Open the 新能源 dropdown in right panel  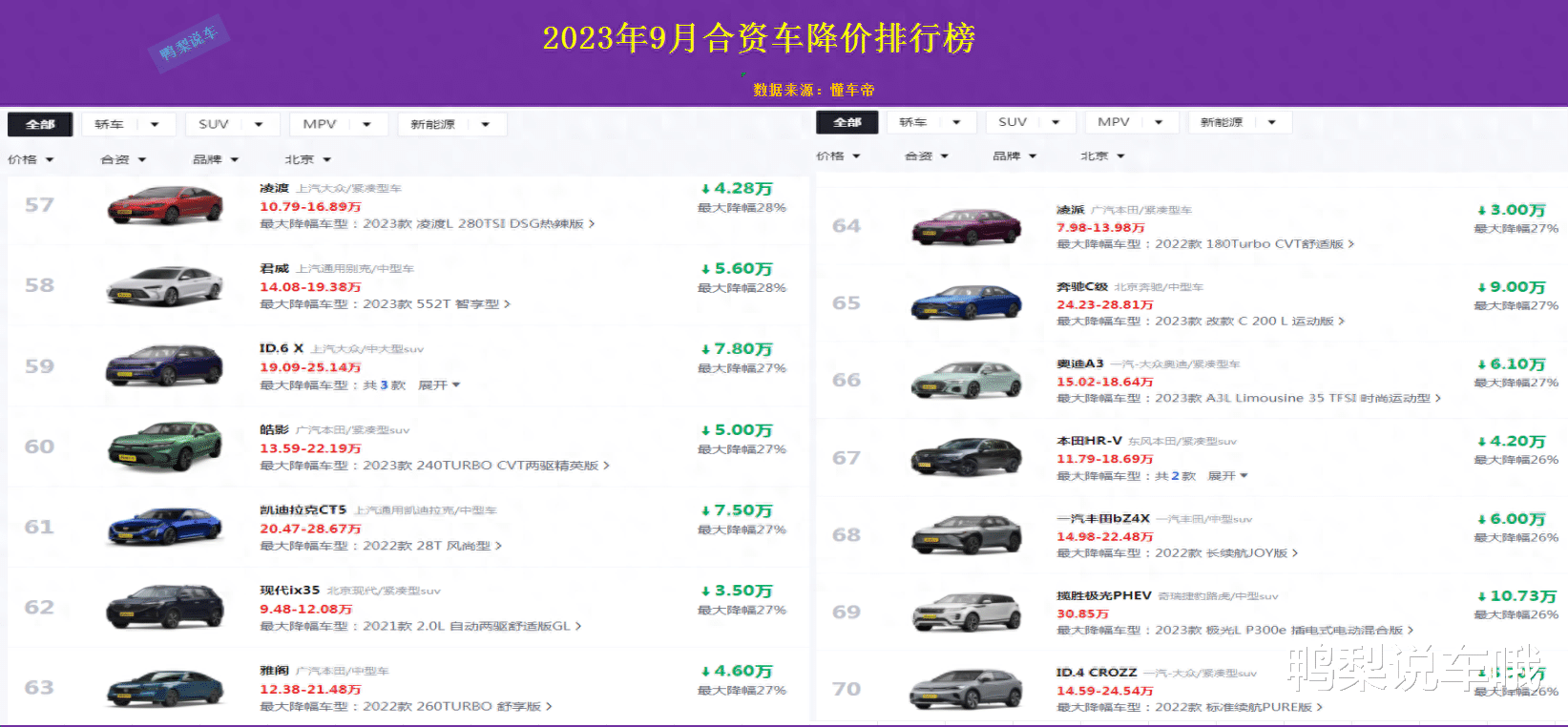tap(1240, 122)
